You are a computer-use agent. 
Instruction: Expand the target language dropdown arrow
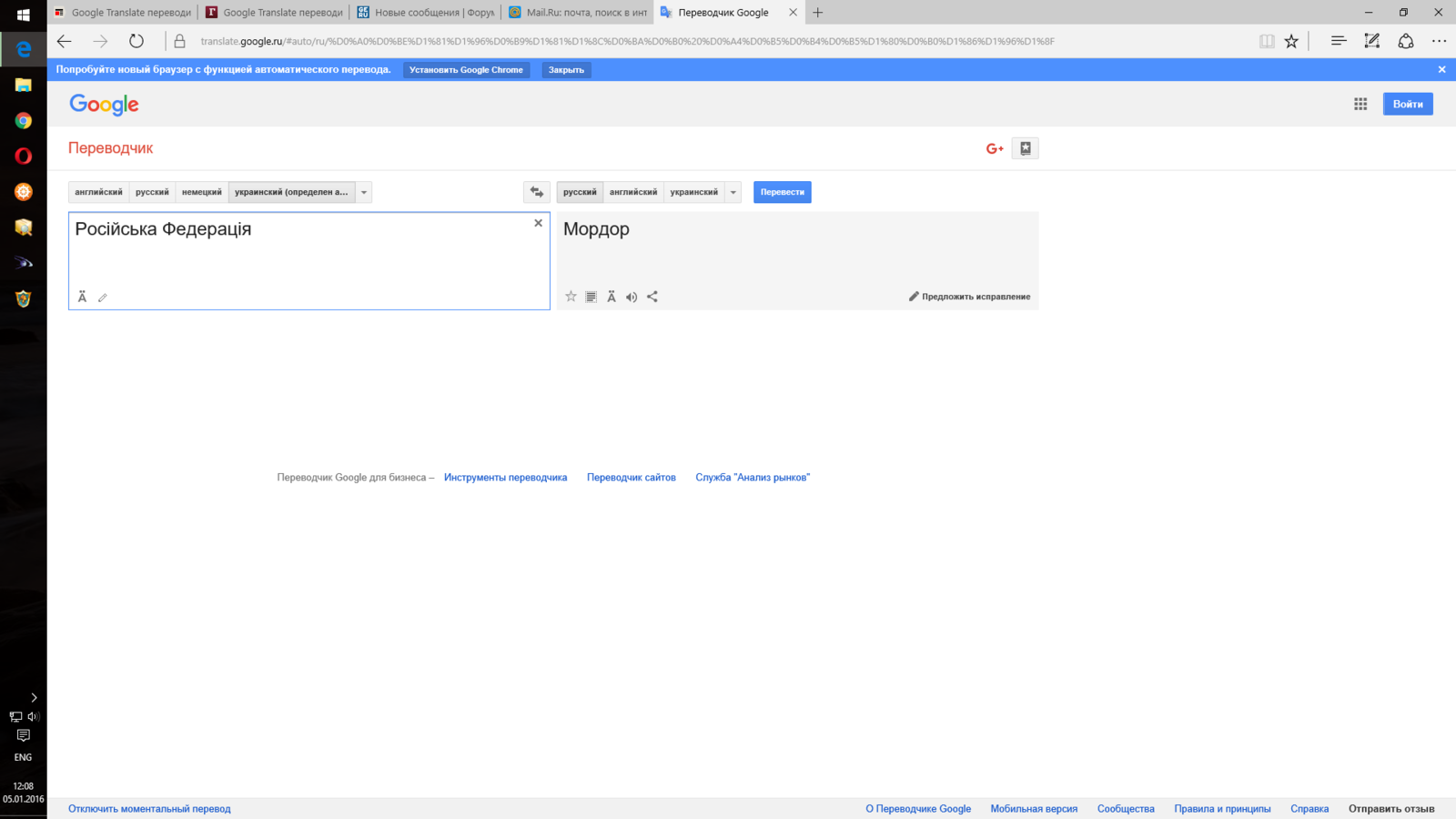point(733,192)
